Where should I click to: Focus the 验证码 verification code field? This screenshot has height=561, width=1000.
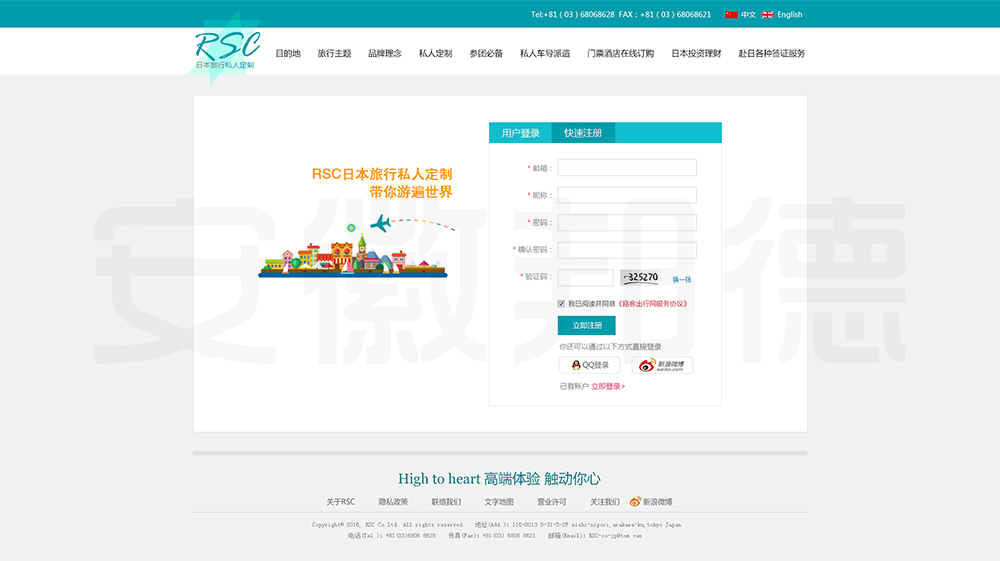[585, 277]
